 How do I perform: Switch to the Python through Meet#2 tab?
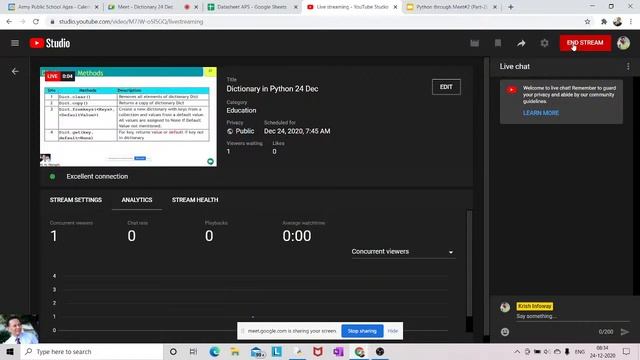pyautogui.click(x=451, y=7)
